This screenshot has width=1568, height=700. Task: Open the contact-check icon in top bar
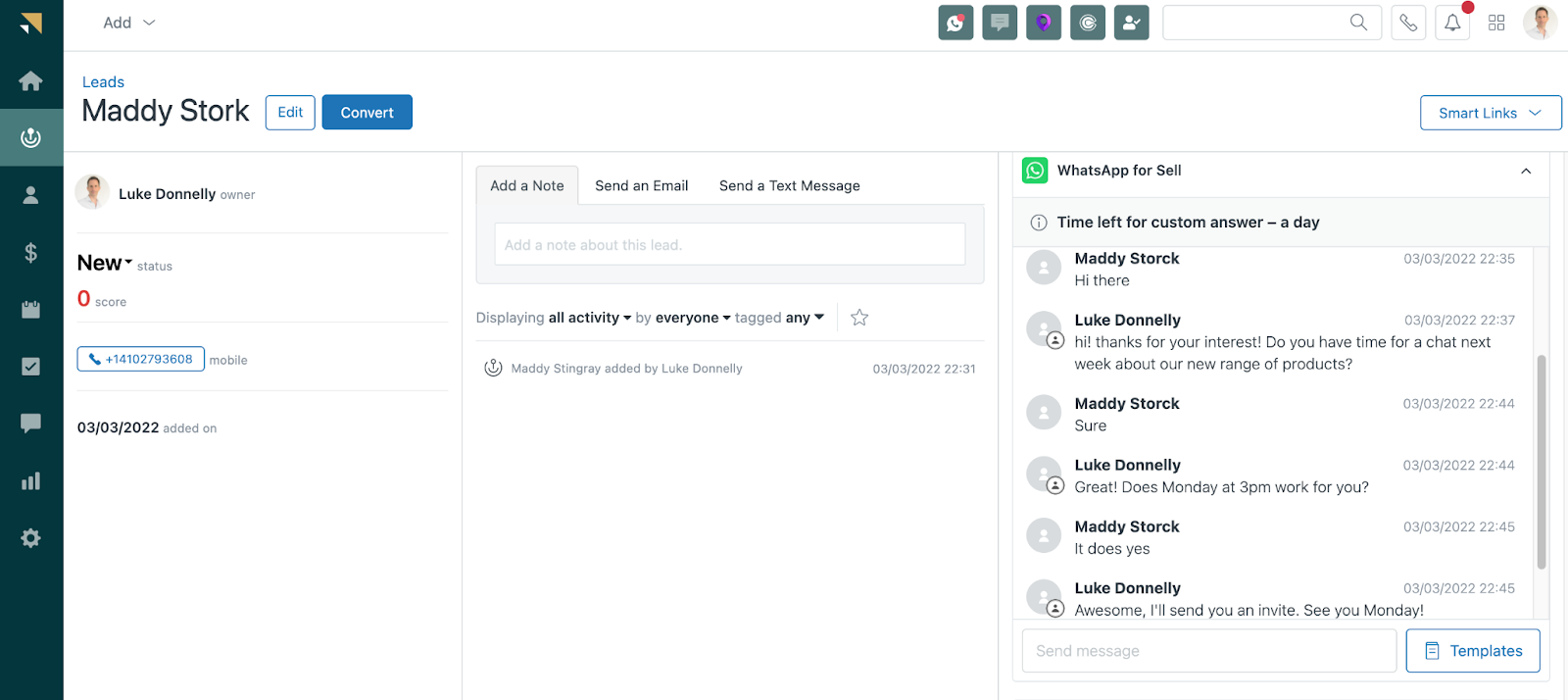(1132, 23)
